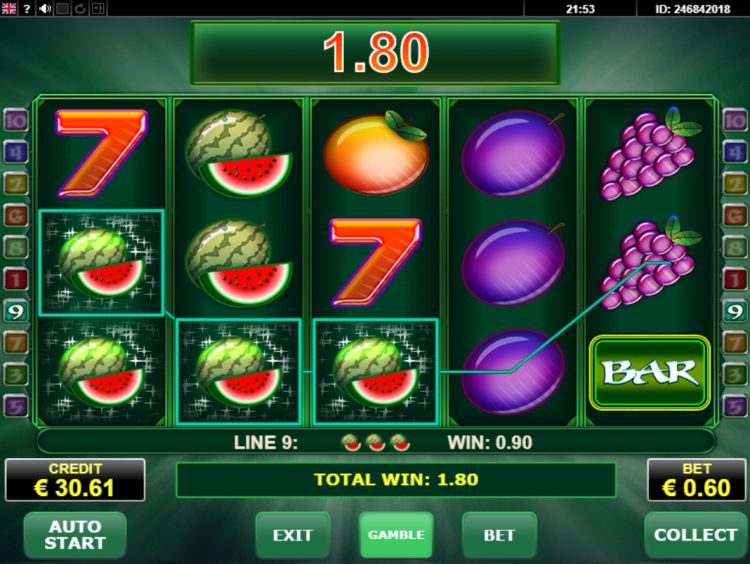Select payline 5 indicator on right side
This screenshot has width=750, height=564.
click(x=735, y=407)
